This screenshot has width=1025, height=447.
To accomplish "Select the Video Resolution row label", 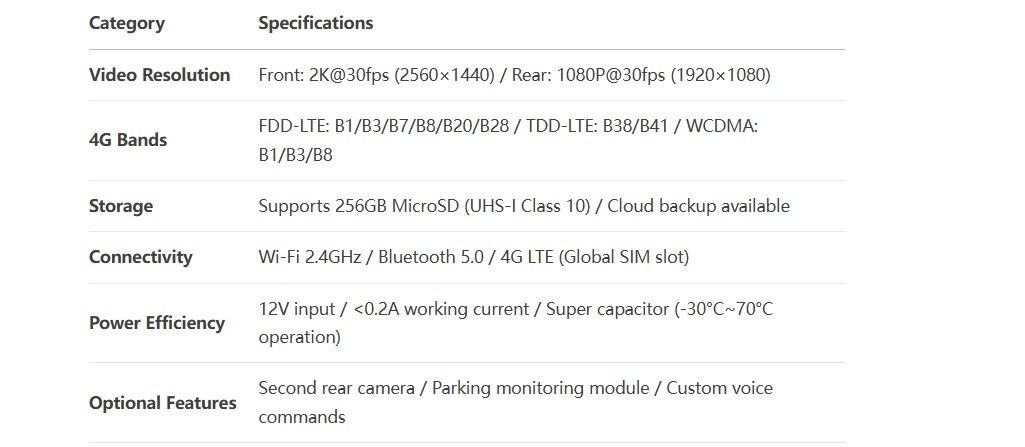I will point(160,75).
